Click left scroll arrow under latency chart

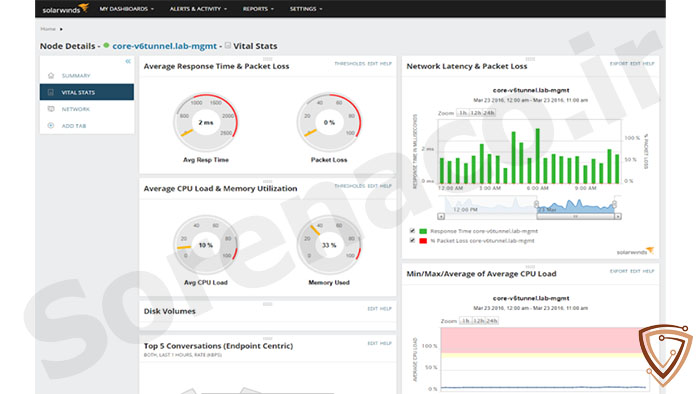click(441, 216)
